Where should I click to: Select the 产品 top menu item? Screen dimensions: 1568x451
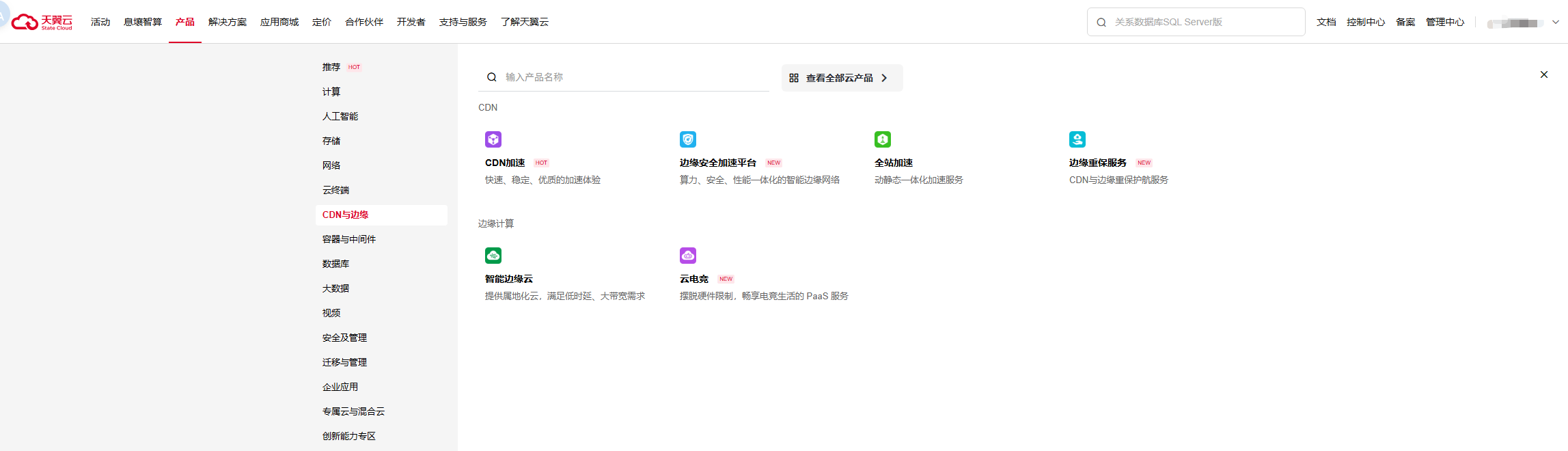coord(185,22)
